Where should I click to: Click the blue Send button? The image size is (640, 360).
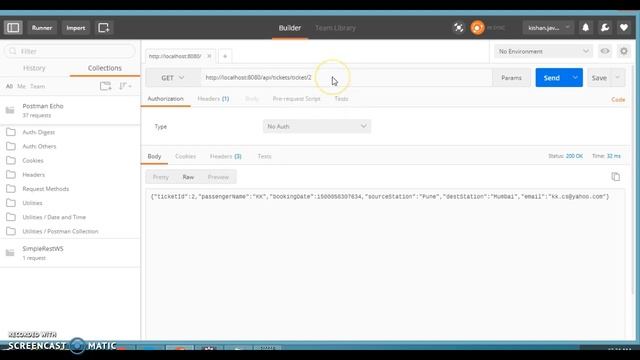[x=551, y=78]
